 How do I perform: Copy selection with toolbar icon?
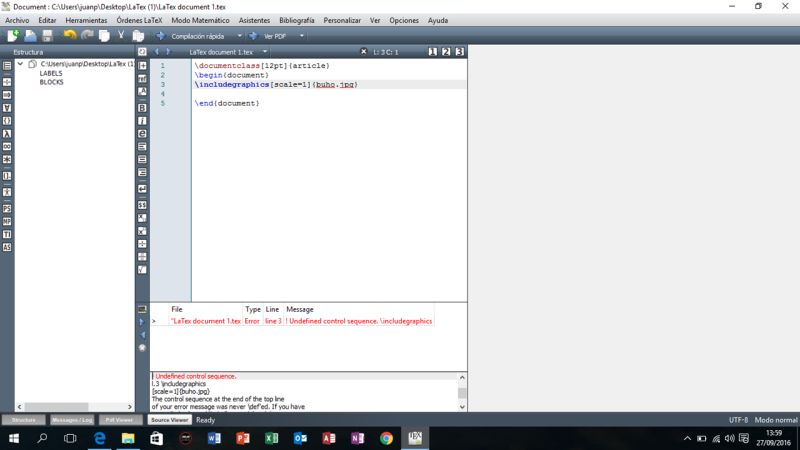(x=104, y=36)
